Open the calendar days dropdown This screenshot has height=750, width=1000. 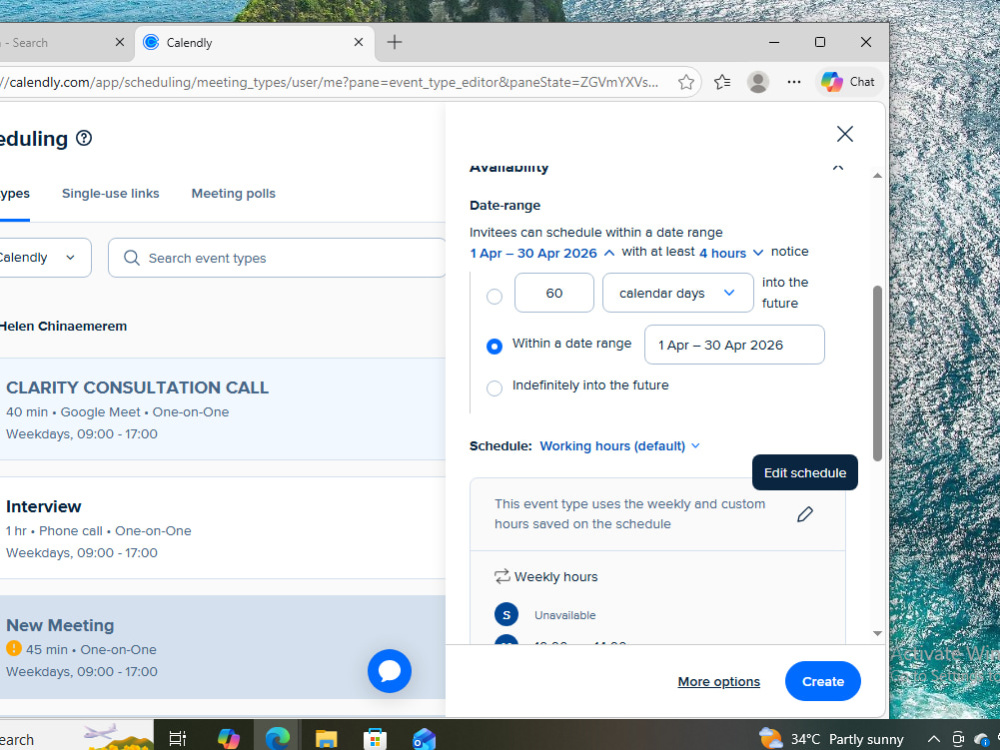tap(677, 293)
